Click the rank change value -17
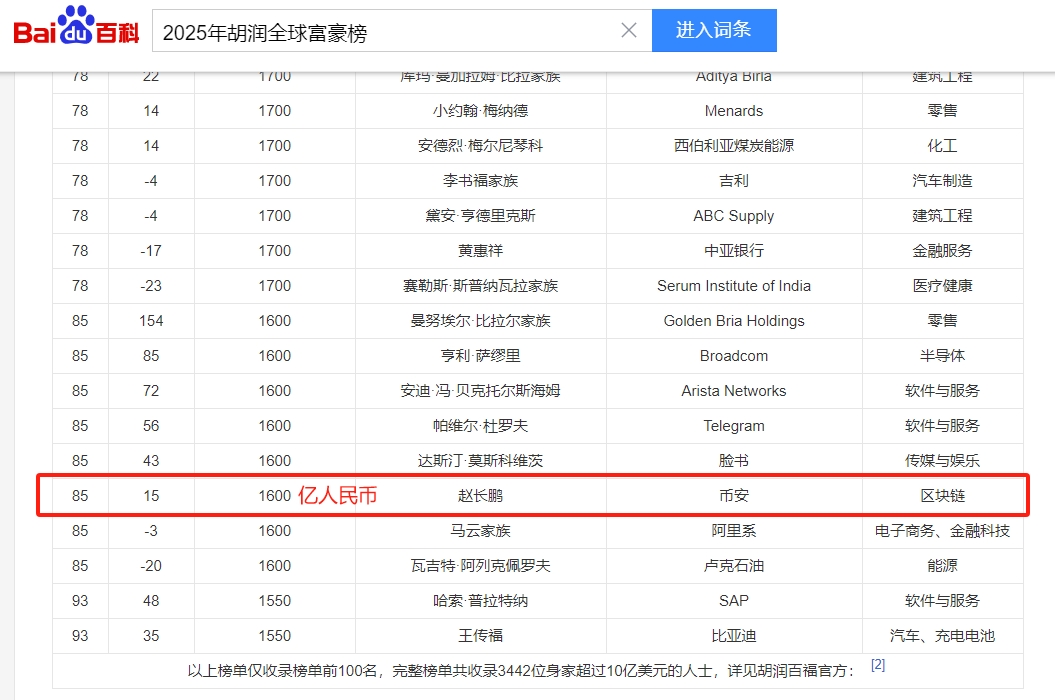Image resolution: width=1055 pixels, height=700 pixels. pos(151,251)
